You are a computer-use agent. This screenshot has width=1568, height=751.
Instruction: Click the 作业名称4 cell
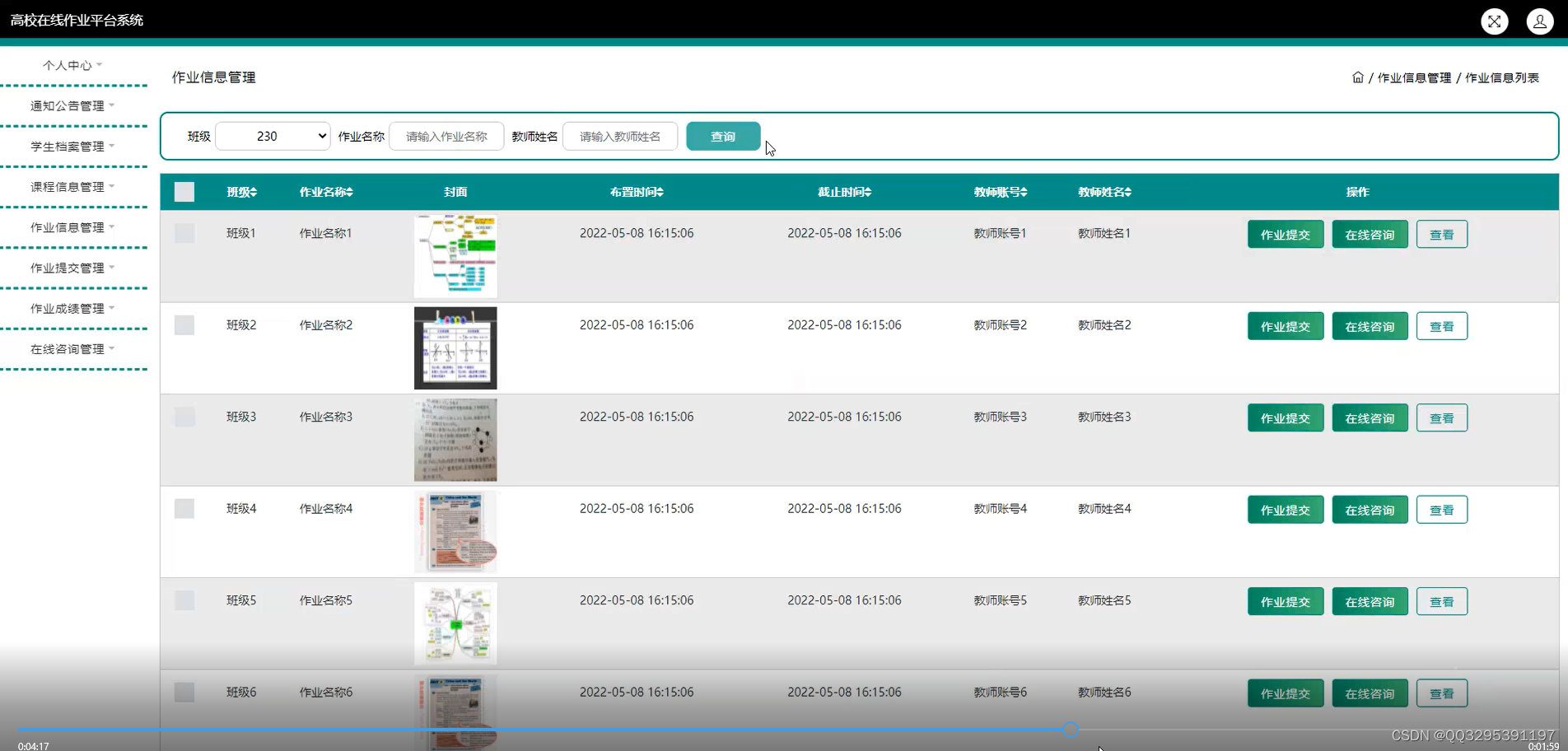point(325,509)
